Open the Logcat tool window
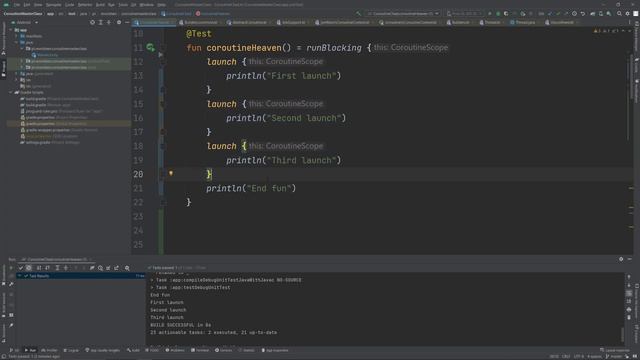Viewport: 640px width, 360px height. point(71,350)
